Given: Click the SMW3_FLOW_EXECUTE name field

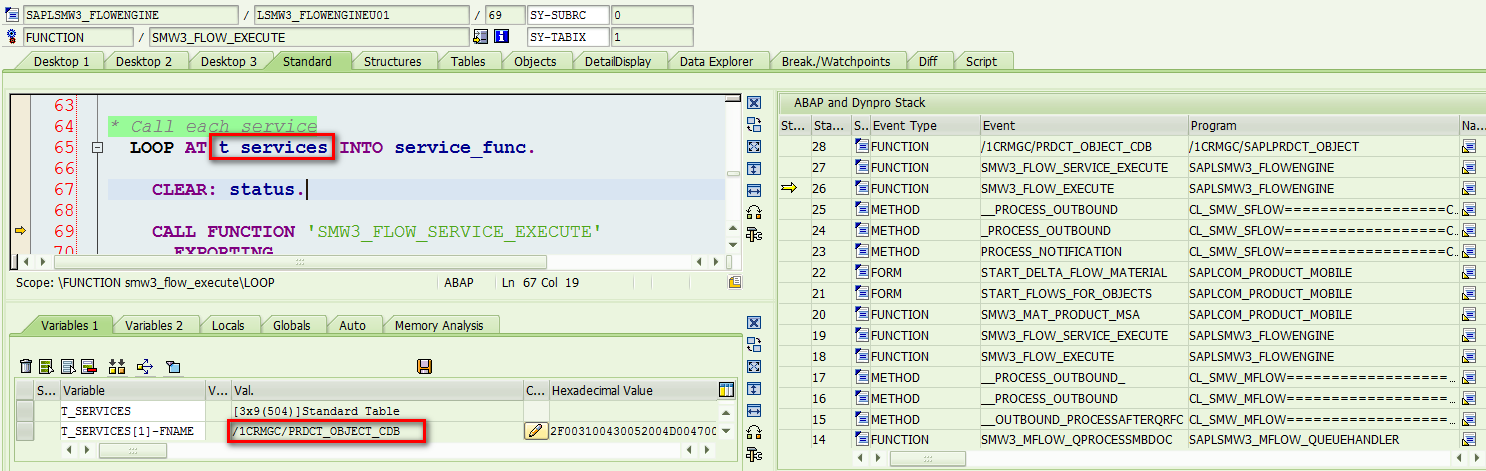Looking at the screenshot, I should [309, 37].
